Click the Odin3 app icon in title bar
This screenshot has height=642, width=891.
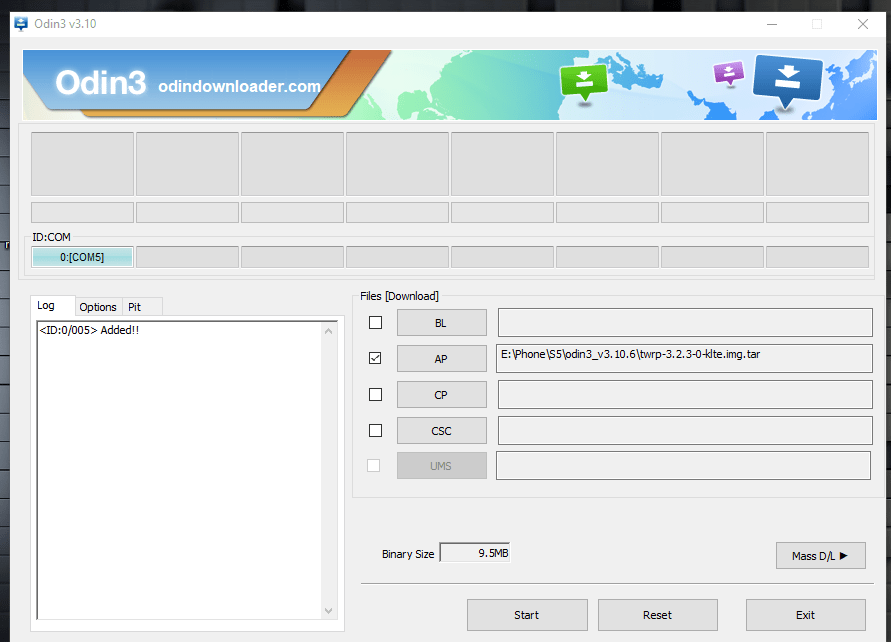pos(21,24)
